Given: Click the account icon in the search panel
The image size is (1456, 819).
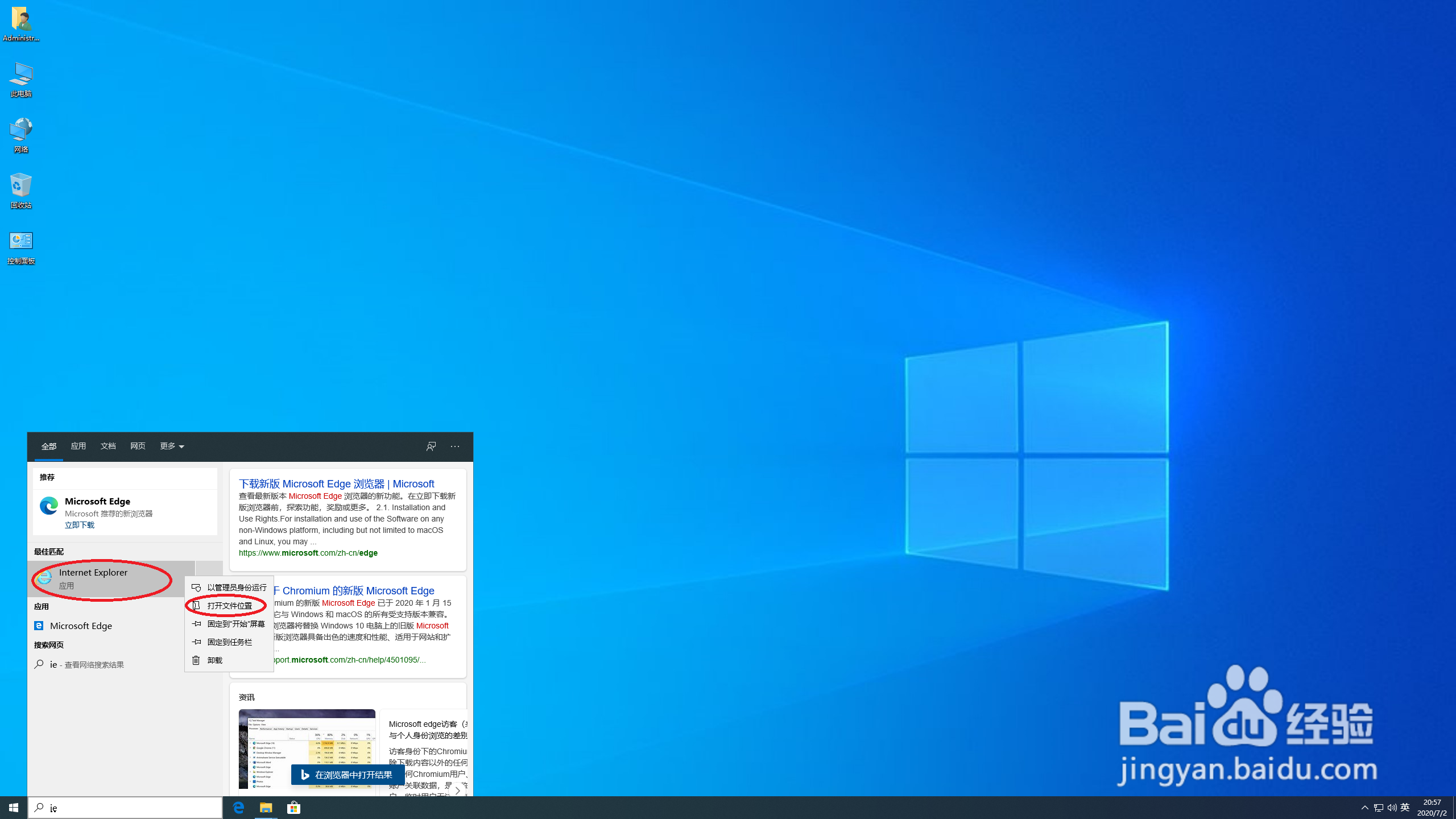Looking at the screenshot, I should 431,446.
